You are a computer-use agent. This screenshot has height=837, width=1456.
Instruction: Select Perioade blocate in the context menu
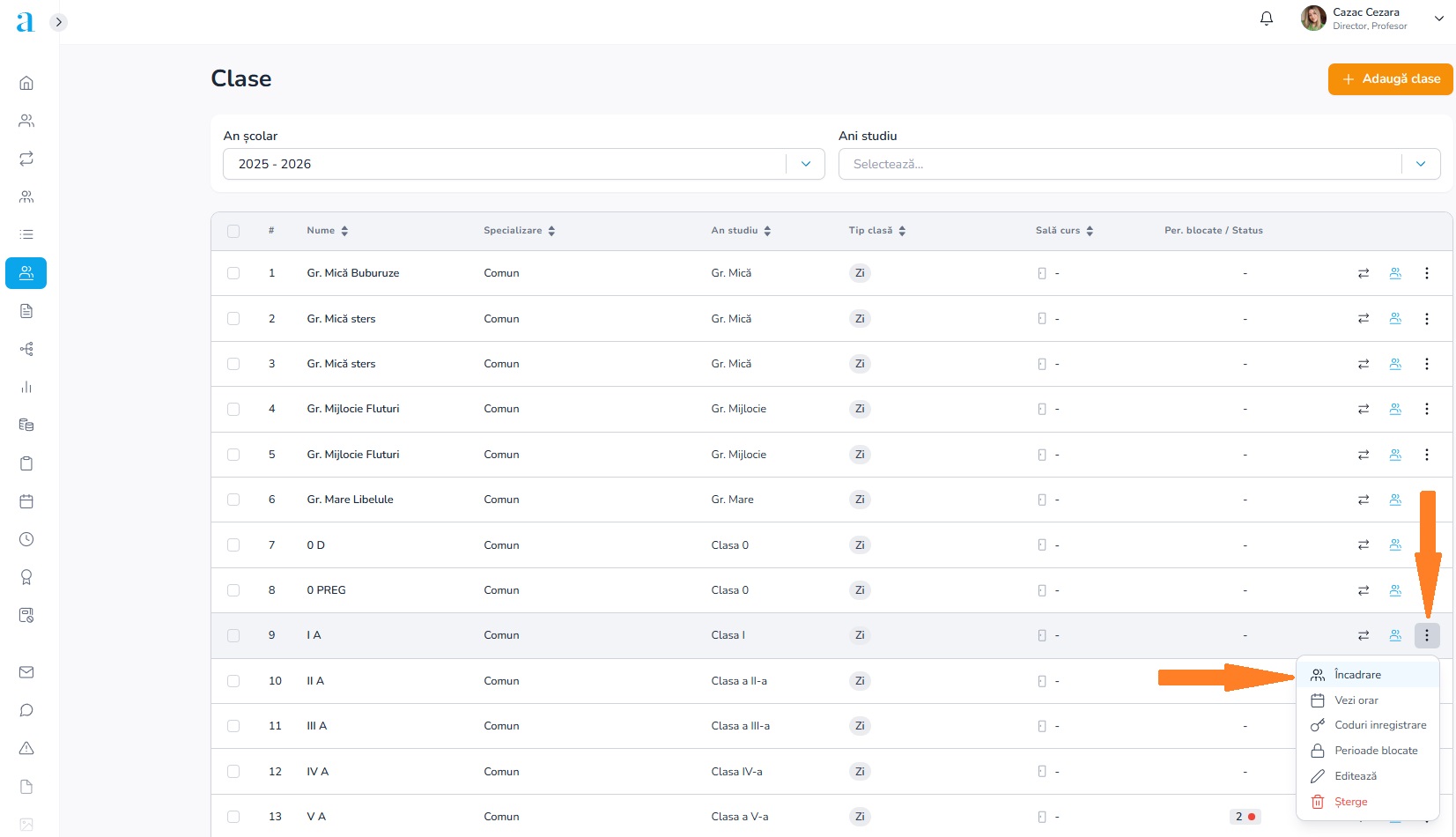click(x=1375, y=751)
